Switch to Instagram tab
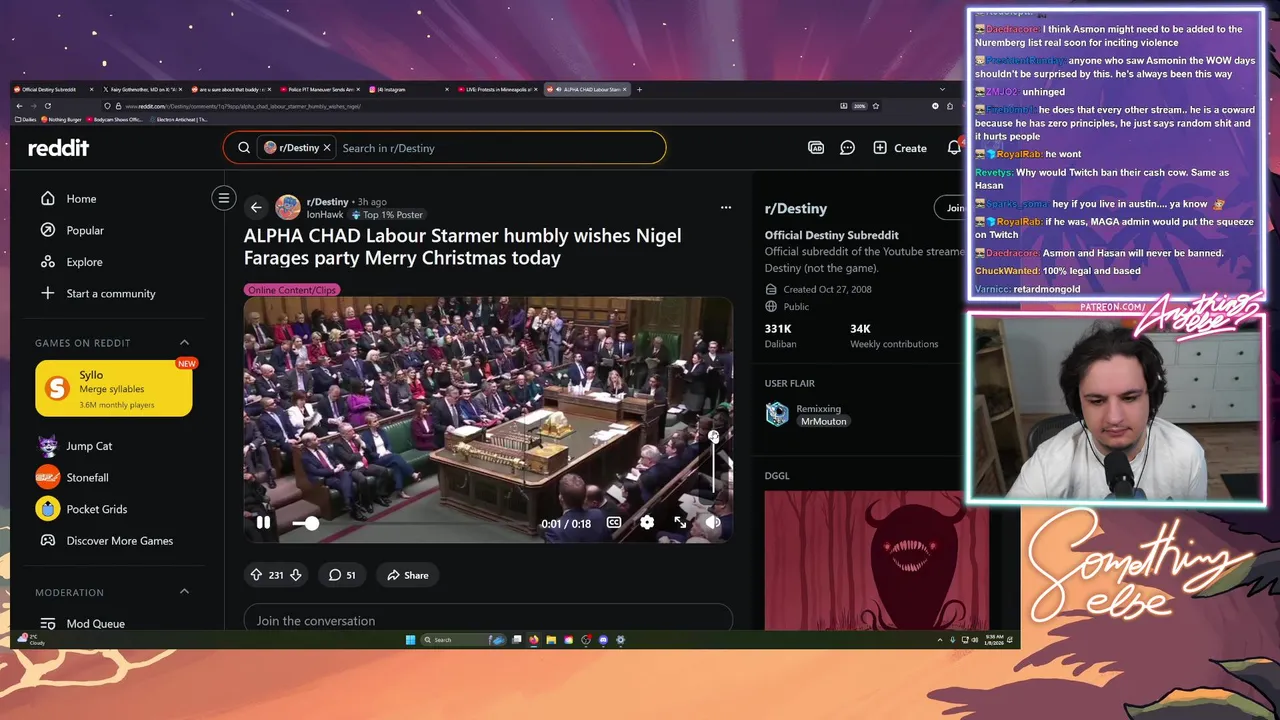The width and height of the screenshot is (1280, 720). coord(407,89)
